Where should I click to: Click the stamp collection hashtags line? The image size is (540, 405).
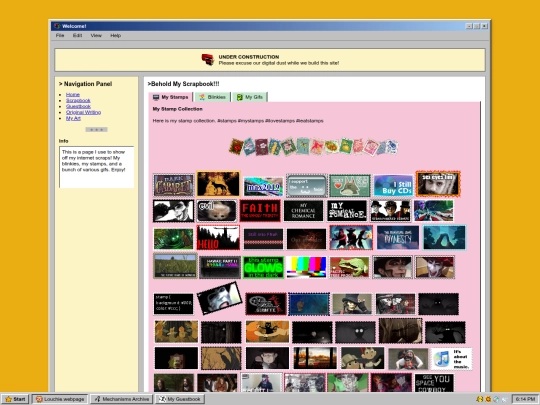(238, 121)
